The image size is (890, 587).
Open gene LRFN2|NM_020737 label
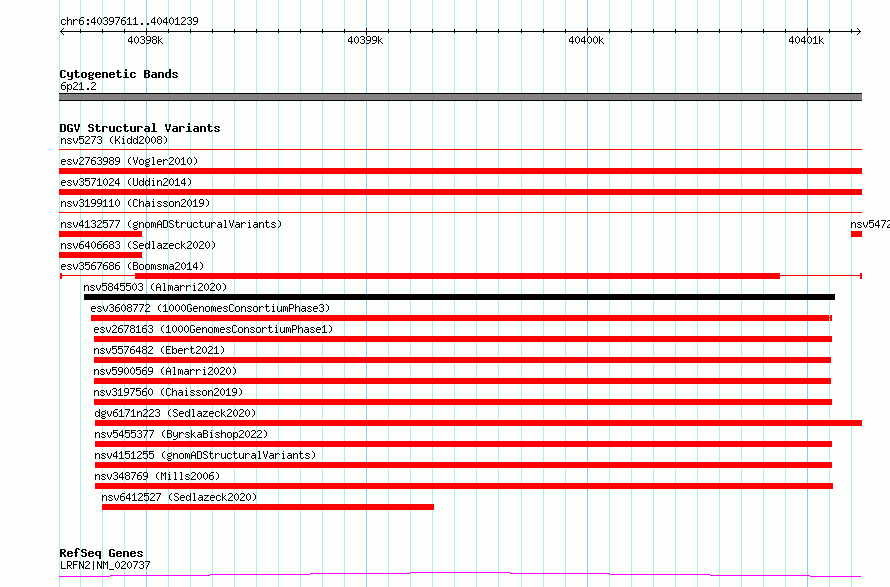coord(105,565)
